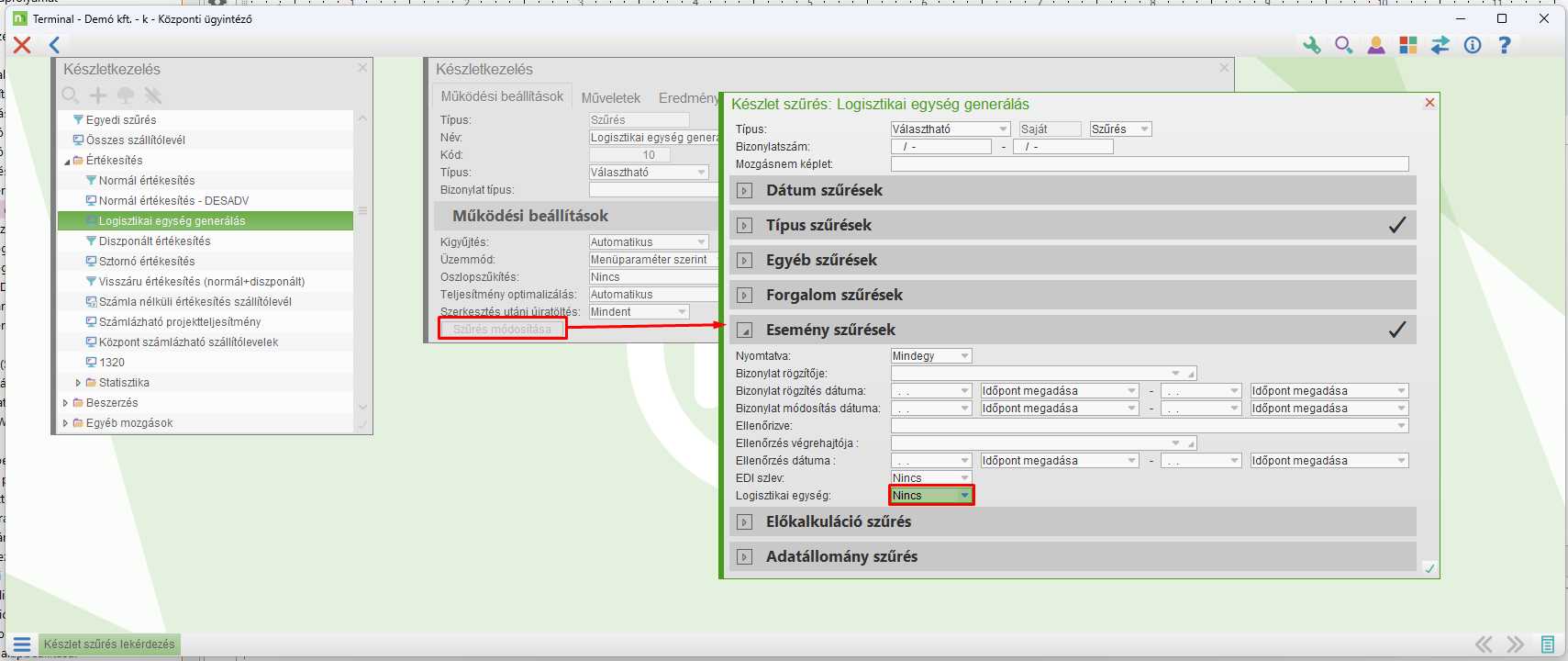Click the pin icon in the left panel toolbar
The width and height of the screenshot is (1568, 661).
[x=153, y=95]
